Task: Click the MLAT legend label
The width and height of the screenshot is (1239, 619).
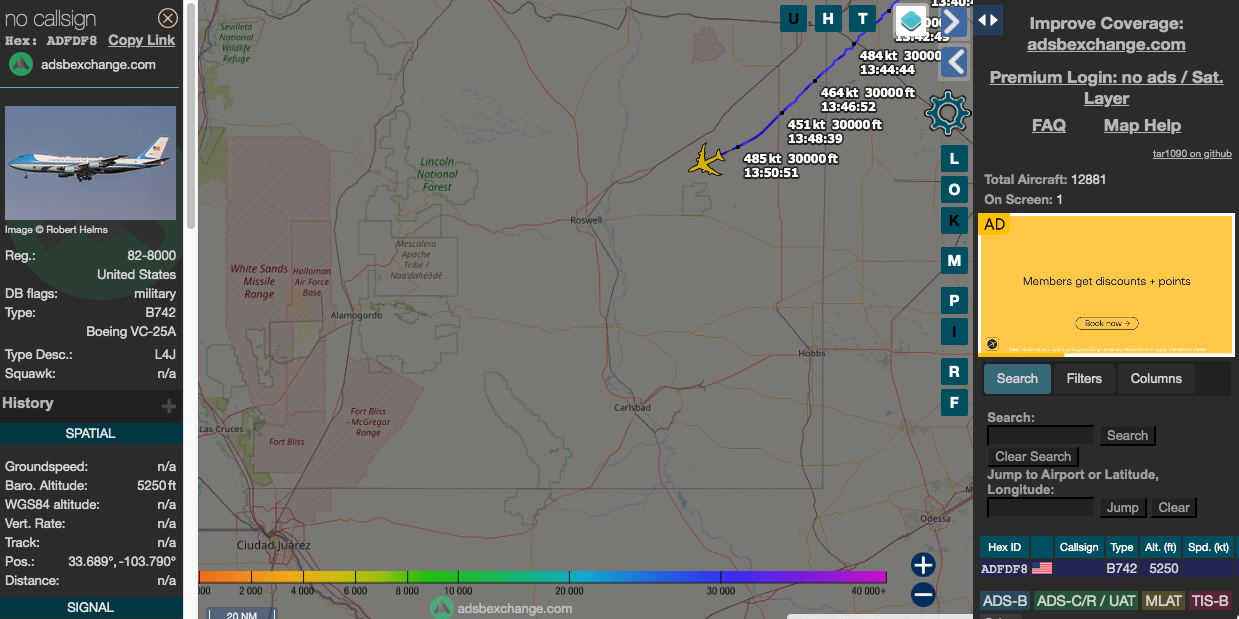Action: pos(1163,601)
